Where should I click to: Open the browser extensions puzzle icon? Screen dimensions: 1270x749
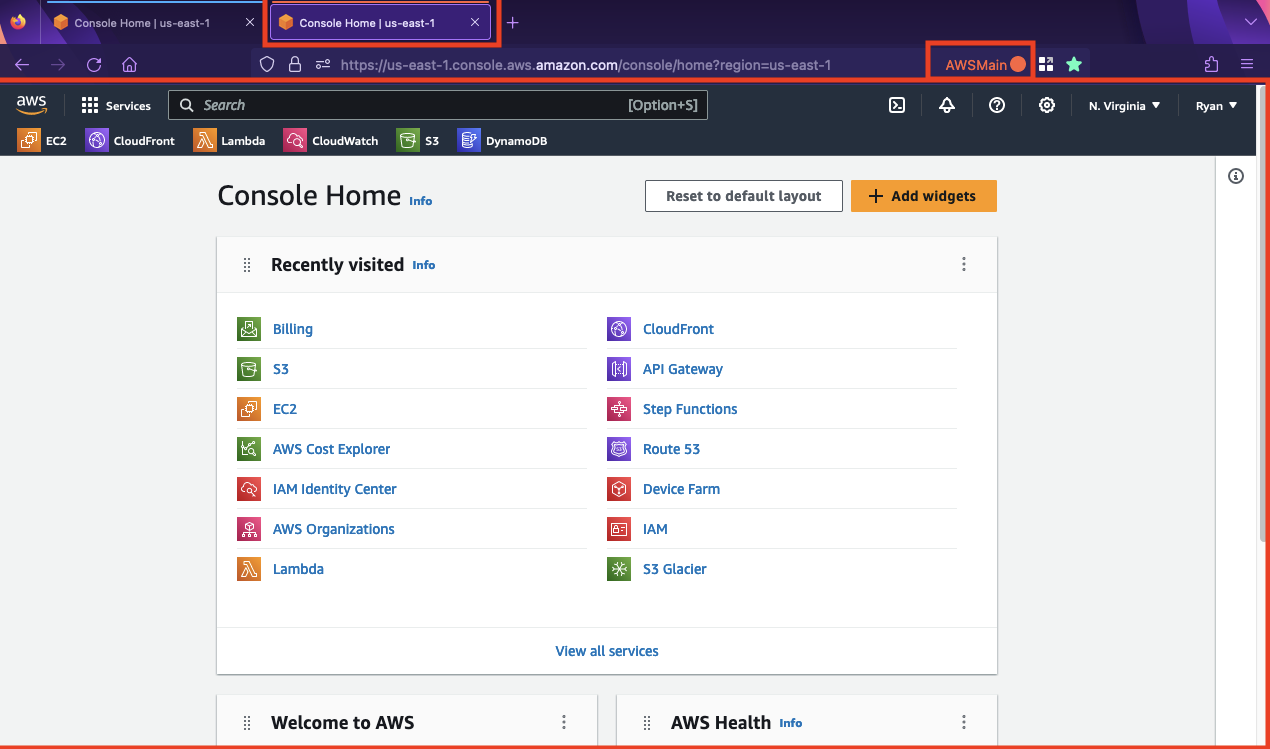[x=1211, y=64]
